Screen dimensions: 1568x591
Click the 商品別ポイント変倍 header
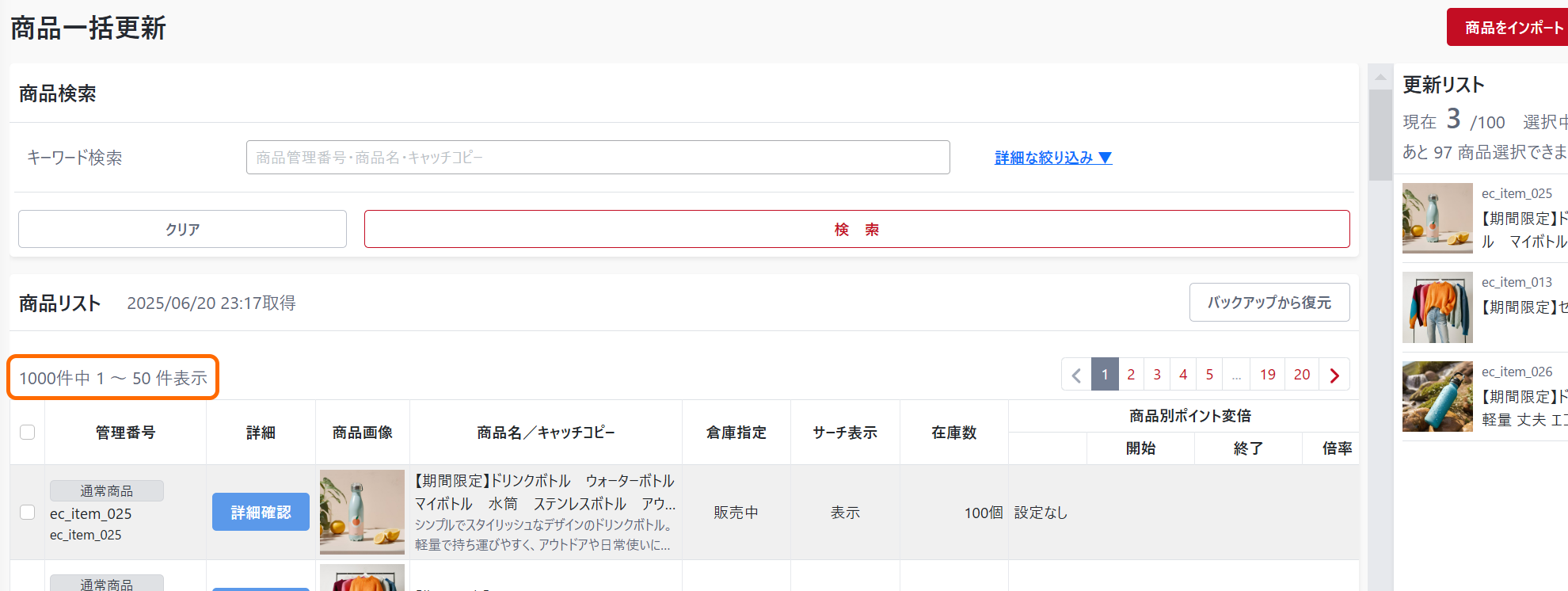point(1190,416)
